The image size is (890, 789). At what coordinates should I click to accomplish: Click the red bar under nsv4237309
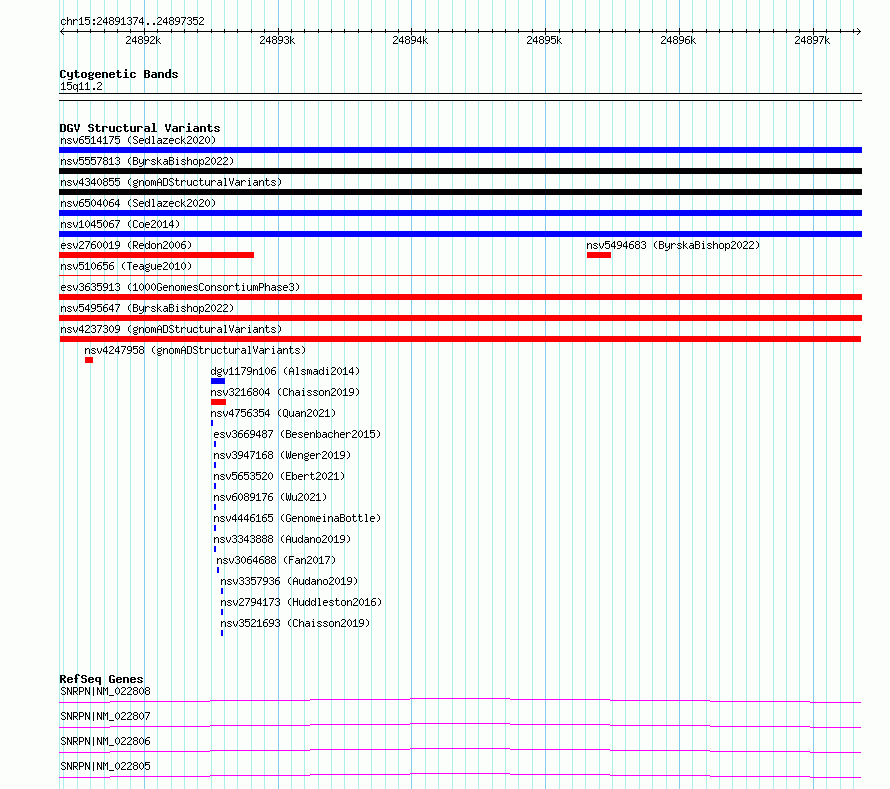coord(460,339)
